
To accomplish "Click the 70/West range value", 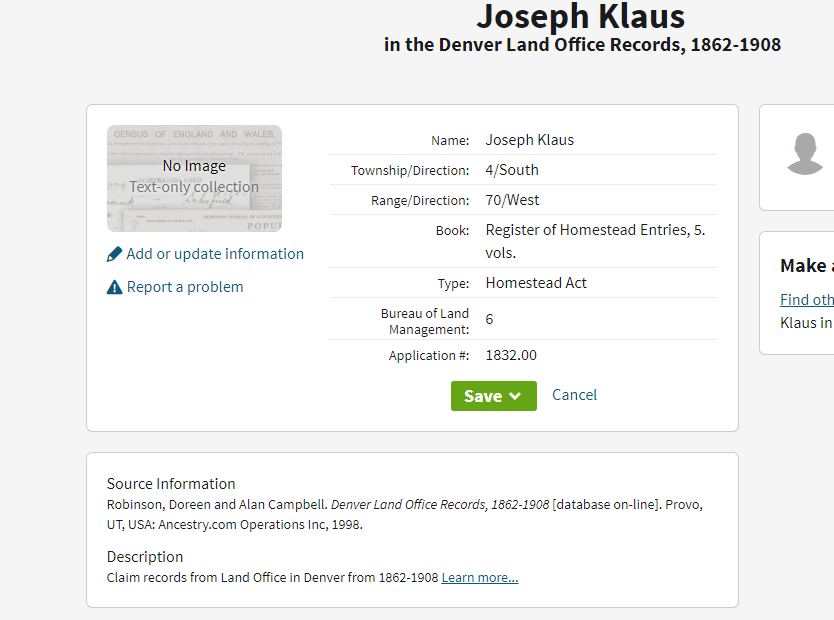I will (x=512, y=200).
